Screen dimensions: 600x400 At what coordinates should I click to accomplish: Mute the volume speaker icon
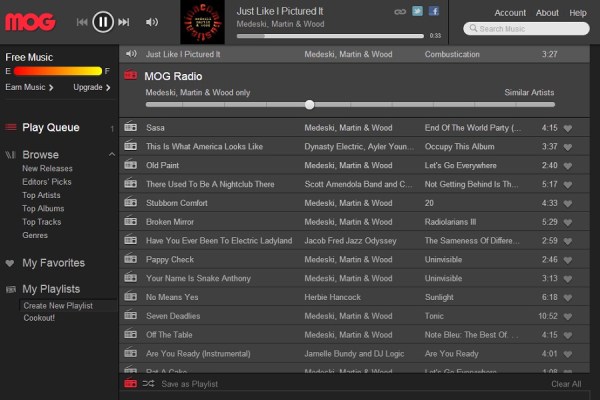click(x=152, y=21)
